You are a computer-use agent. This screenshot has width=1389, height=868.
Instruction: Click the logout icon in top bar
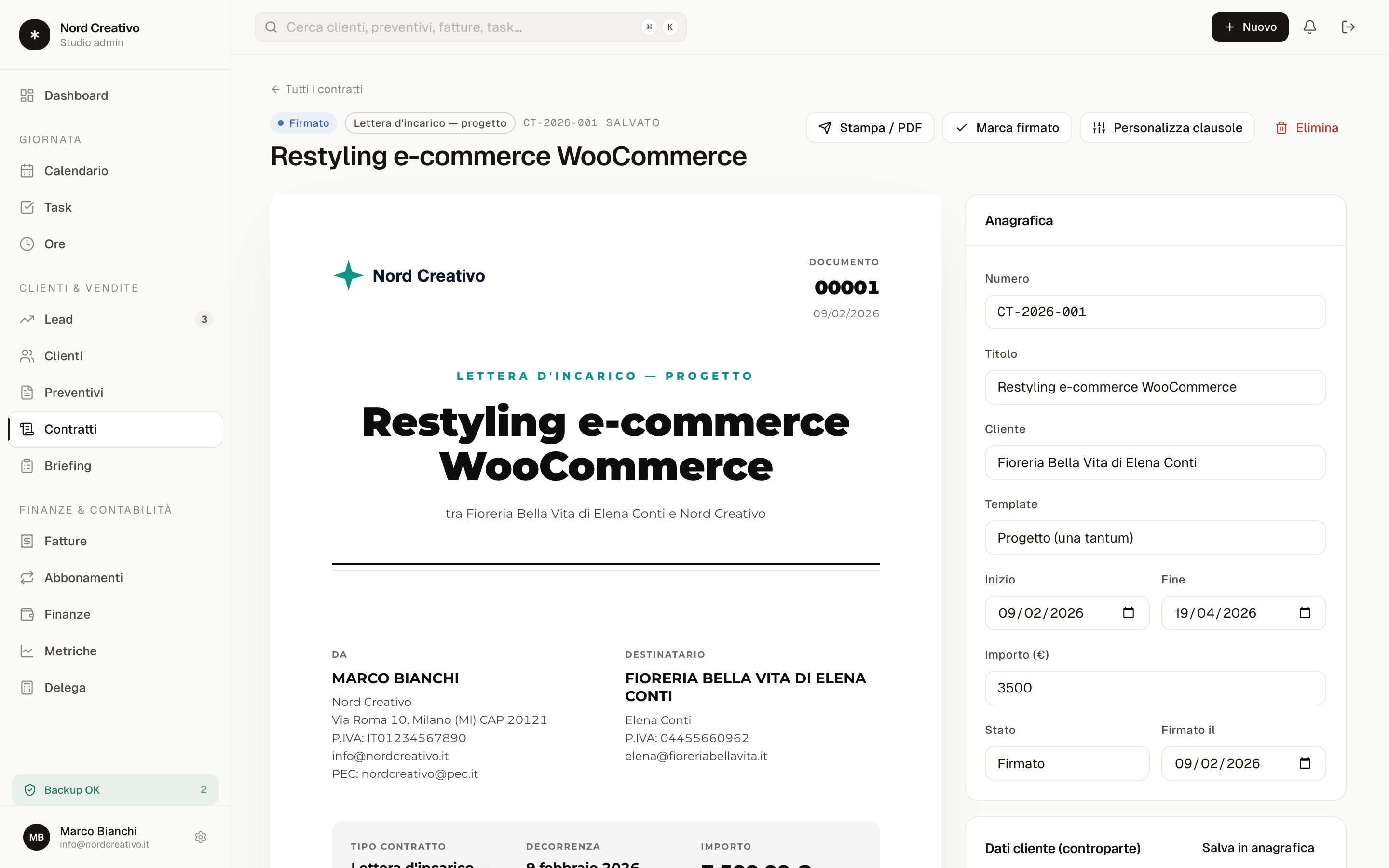coord(1348,27)
